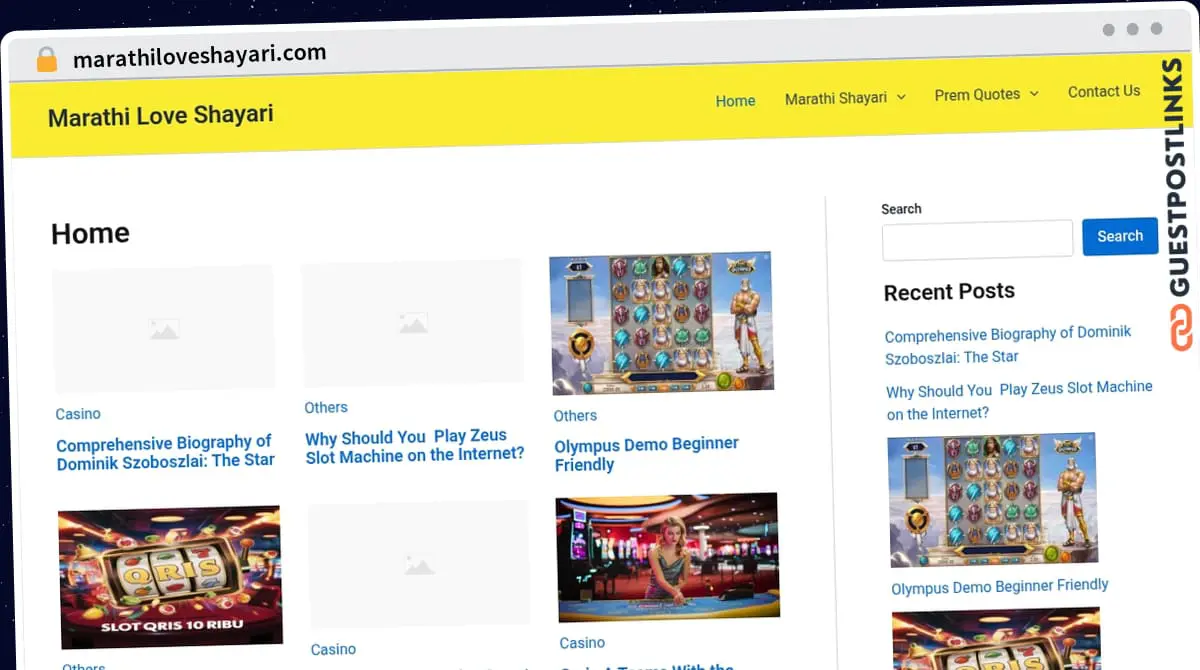The width and height of the screenshot is (1200, 670).
Task: Click the padlock icon in address bar
Action: tap(46, 60)
